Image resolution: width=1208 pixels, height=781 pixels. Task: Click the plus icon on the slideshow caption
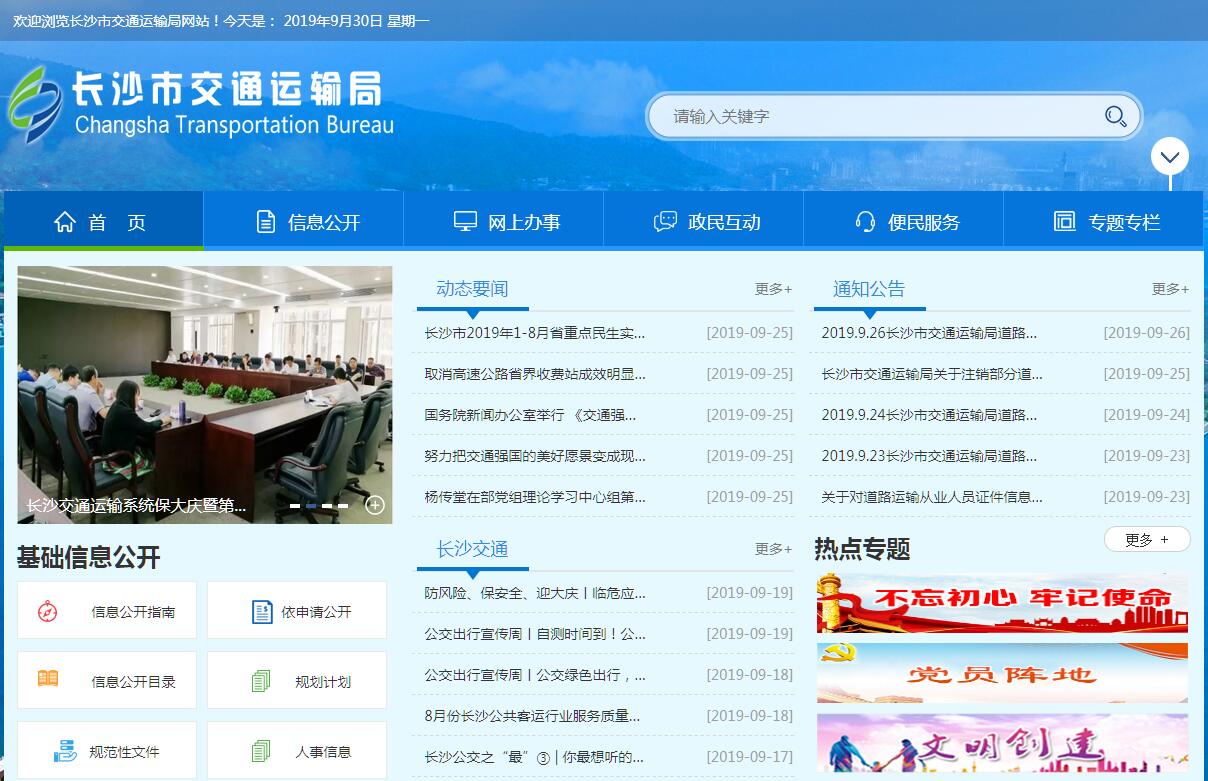(x=375, y=505)
